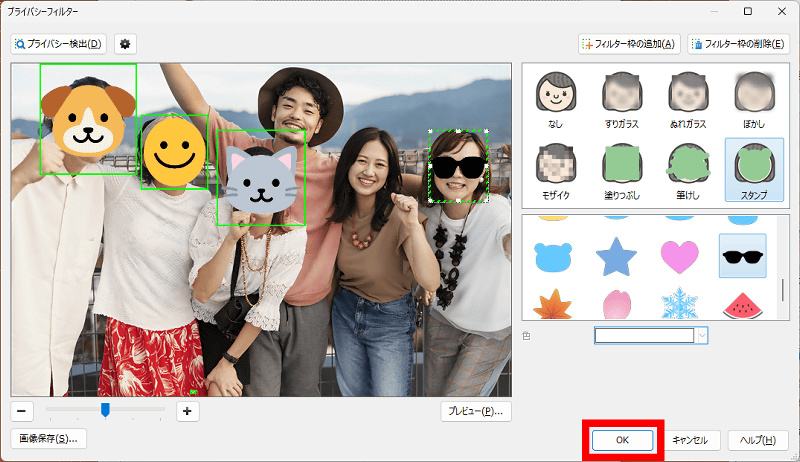
Task: Select the スタンプ stamp filter
Action: click(752, 169)
